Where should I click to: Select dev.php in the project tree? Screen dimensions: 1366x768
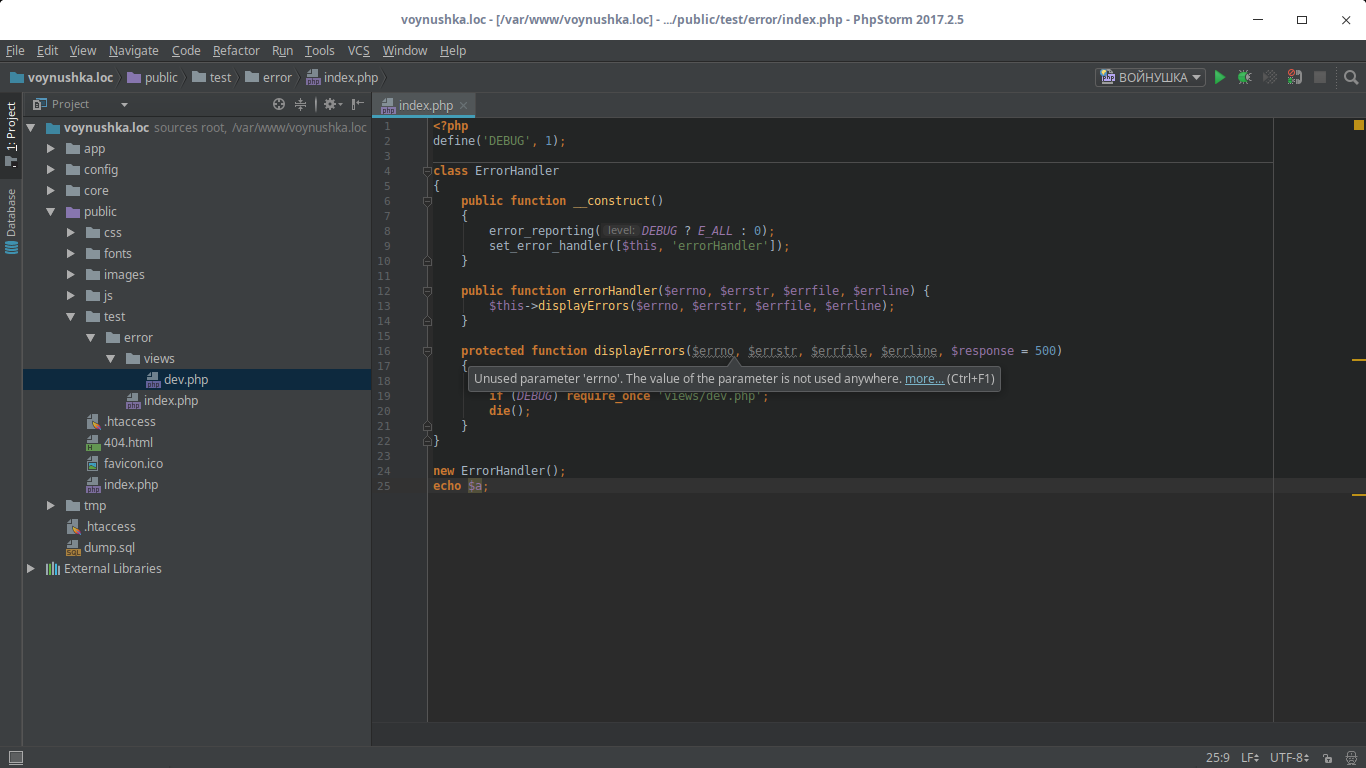[x=197, y=379]
